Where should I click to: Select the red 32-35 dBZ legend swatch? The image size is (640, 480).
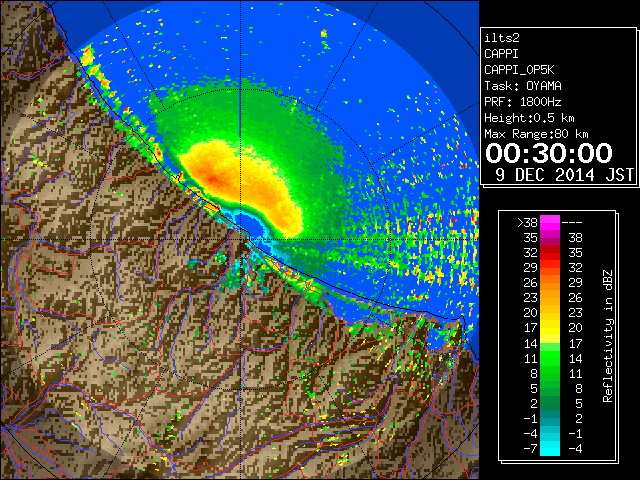[x=550, y=253]
